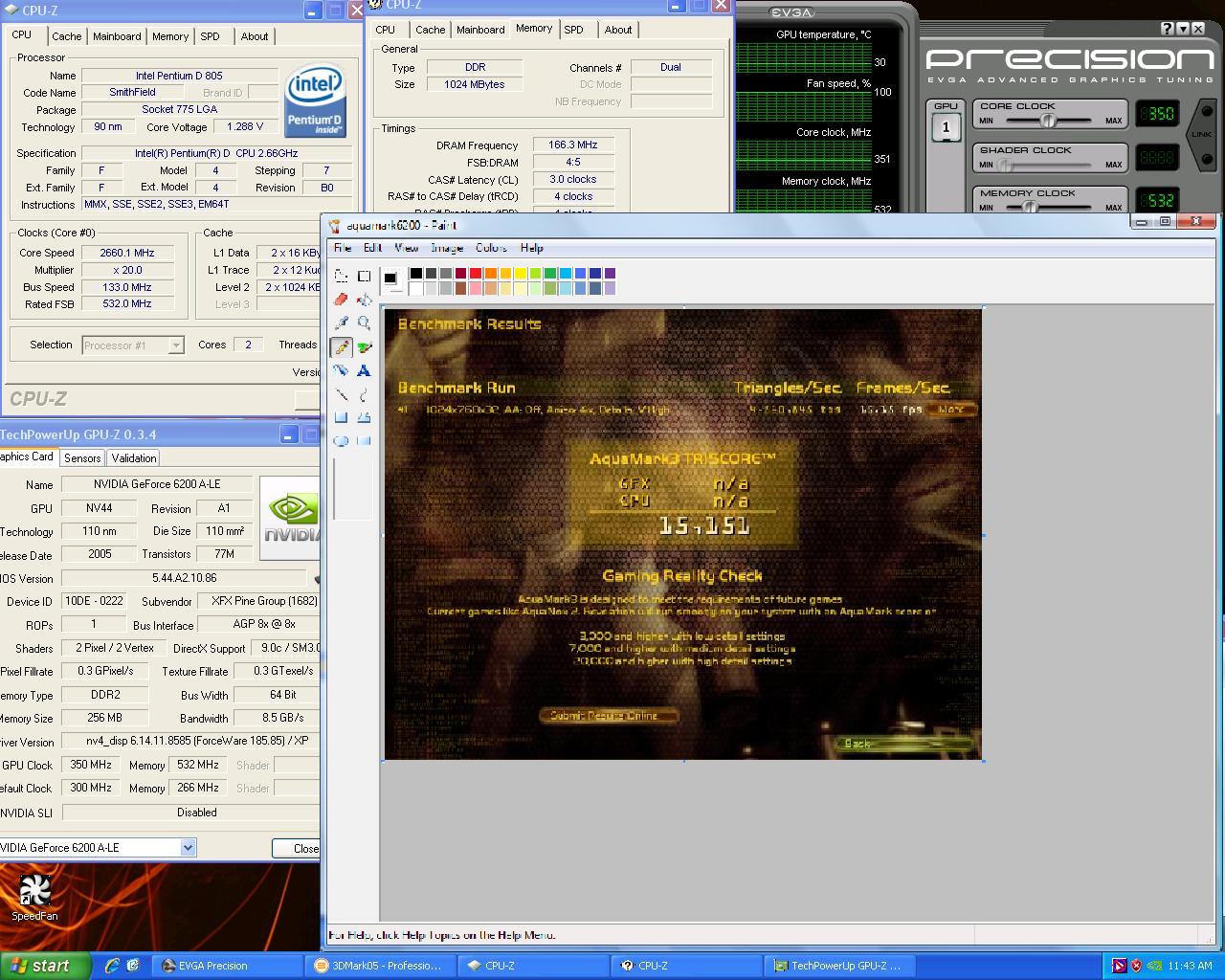Click the GPU Clock 350 MHz field in GPU-Z
Viewport: 1225px width, 980px height.
pyautogui.click(x=91, y=765)
